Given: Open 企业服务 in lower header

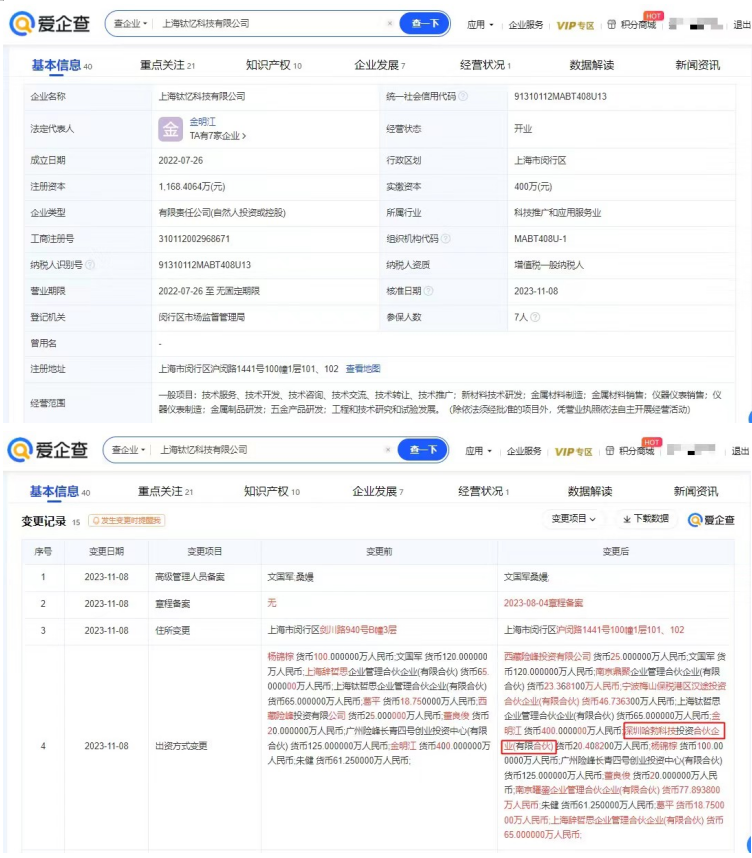Looking at the screenshot, I should click(524, 451).
